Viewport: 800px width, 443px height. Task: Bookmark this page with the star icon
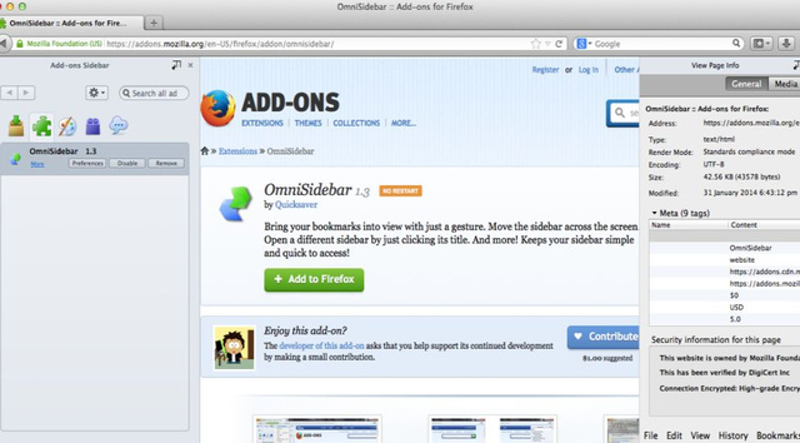point(535,44)
